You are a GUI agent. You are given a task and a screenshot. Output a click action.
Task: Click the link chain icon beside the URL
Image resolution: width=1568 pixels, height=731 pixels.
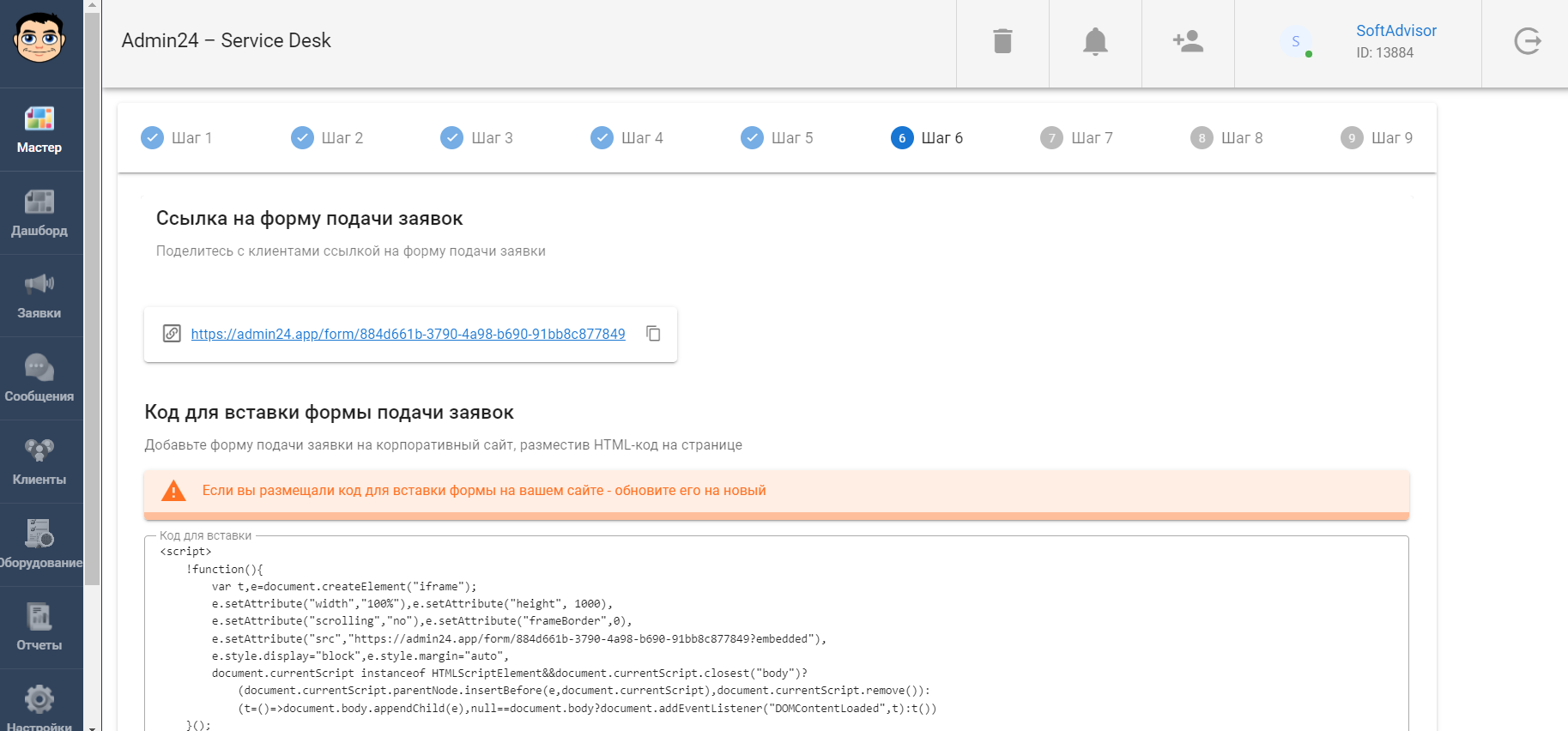coord(172,334)
